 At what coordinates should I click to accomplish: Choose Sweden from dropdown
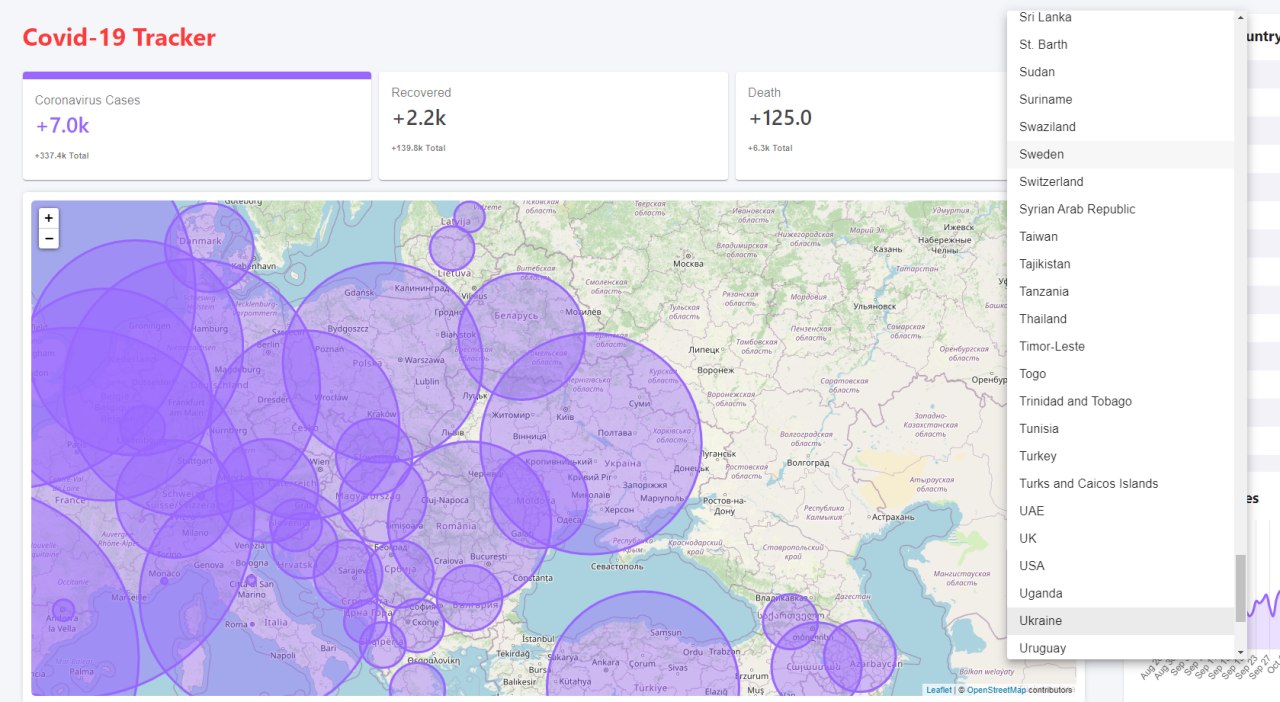(x=1120, y=154)
